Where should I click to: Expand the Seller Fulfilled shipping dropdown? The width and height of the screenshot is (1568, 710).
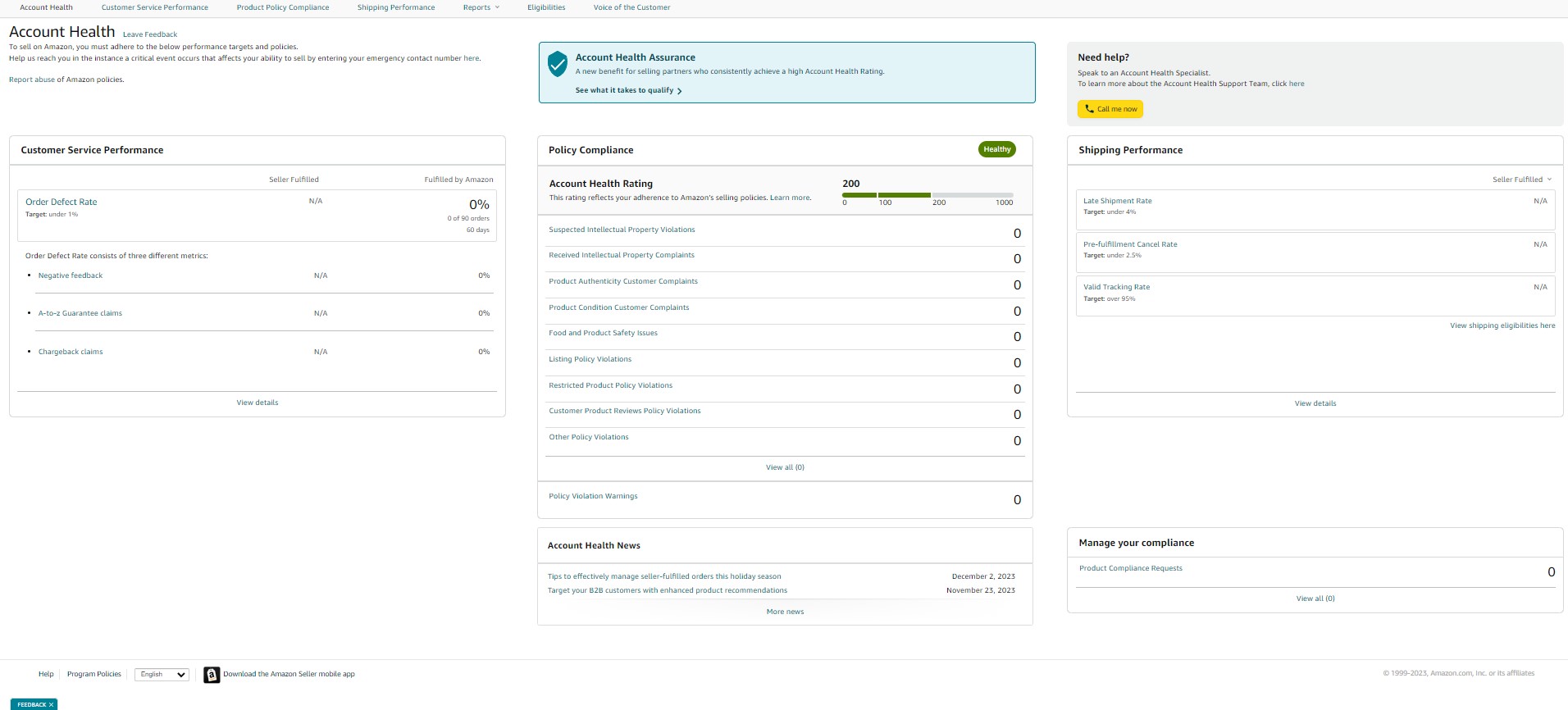[x=1522, y=180]
